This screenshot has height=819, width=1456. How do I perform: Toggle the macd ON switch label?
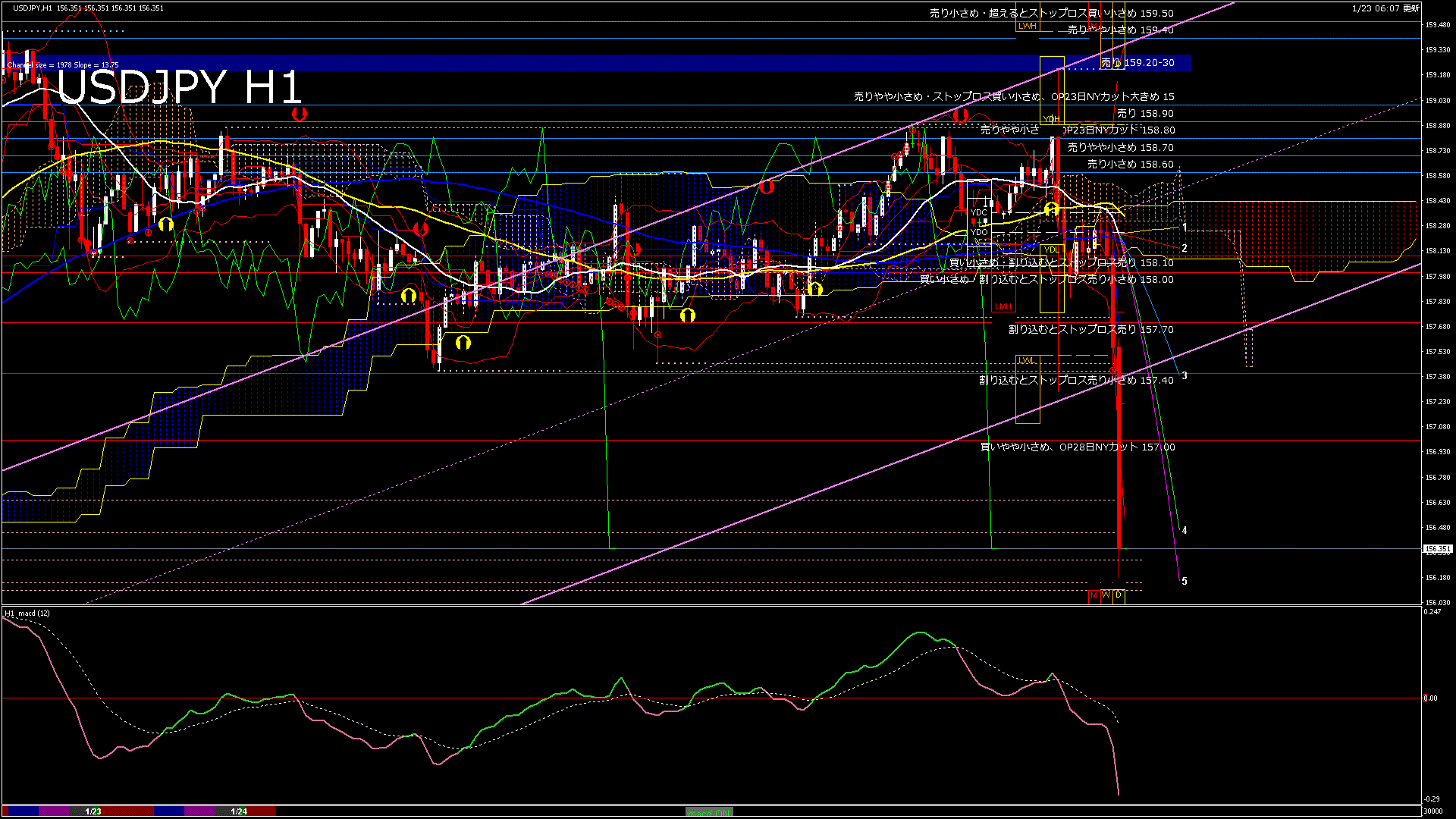(709, 812)
